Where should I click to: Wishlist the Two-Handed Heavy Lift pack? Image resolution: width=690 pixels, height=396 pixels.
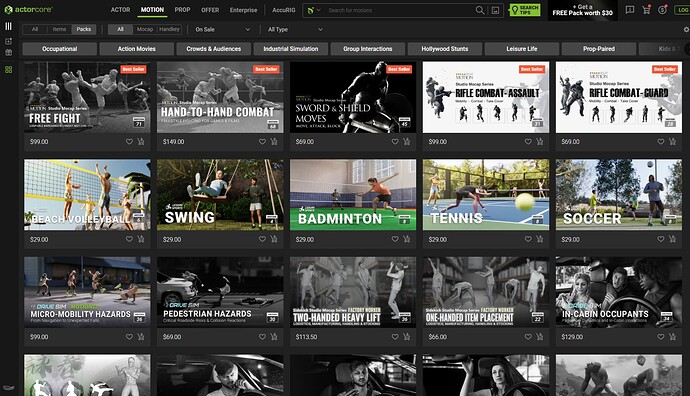click(395, 337)
